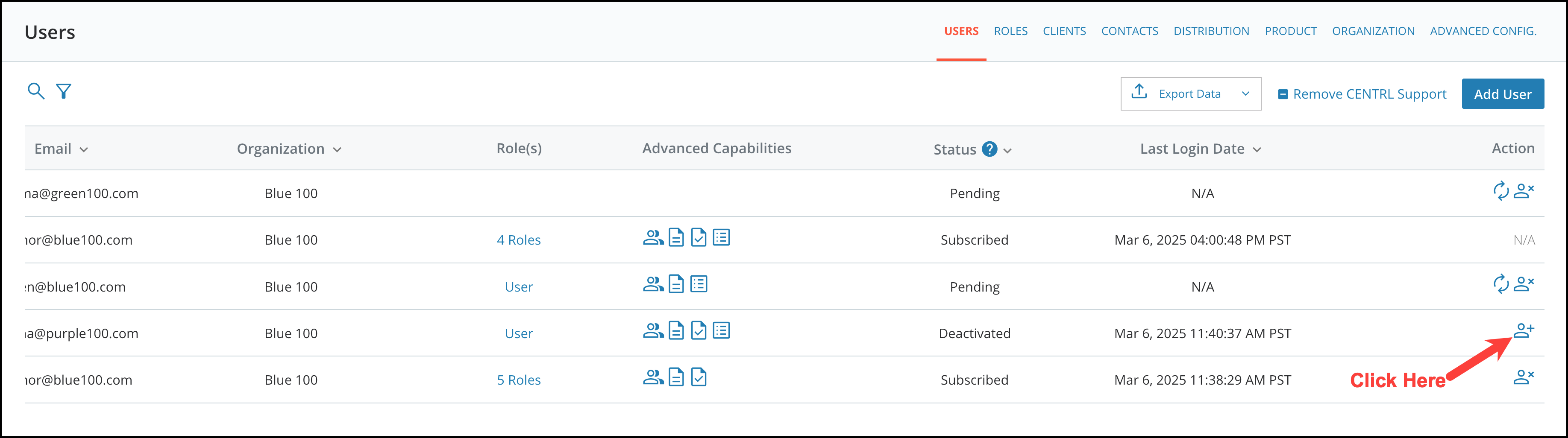
Task: Click the document capability icon for en@blue100.com
Action: 675,283
